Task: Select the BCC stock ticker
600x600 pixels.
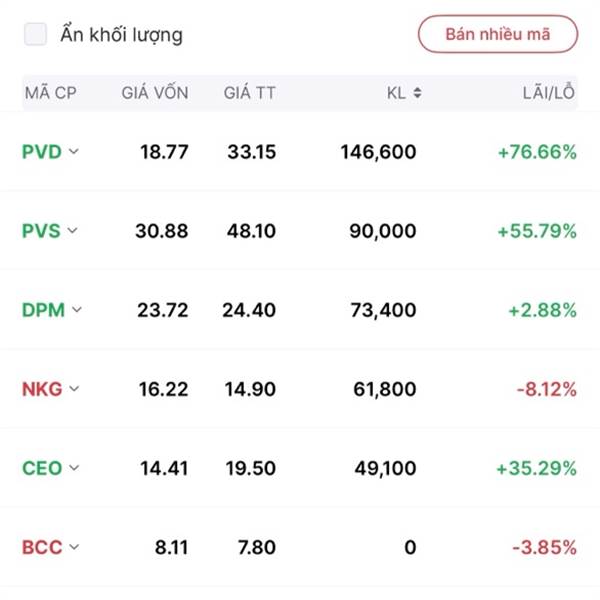Action: [41, 547]
